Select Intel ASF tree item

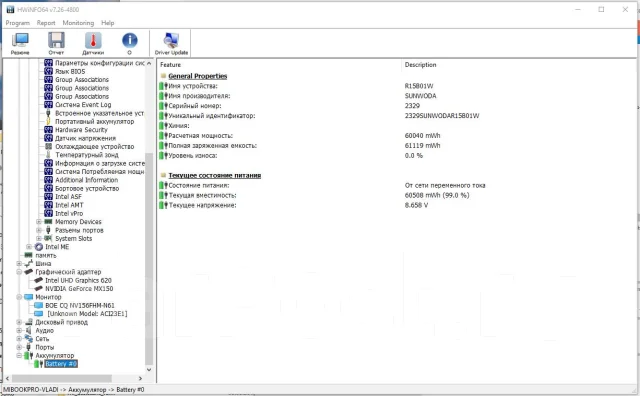[x=69, y=197]
